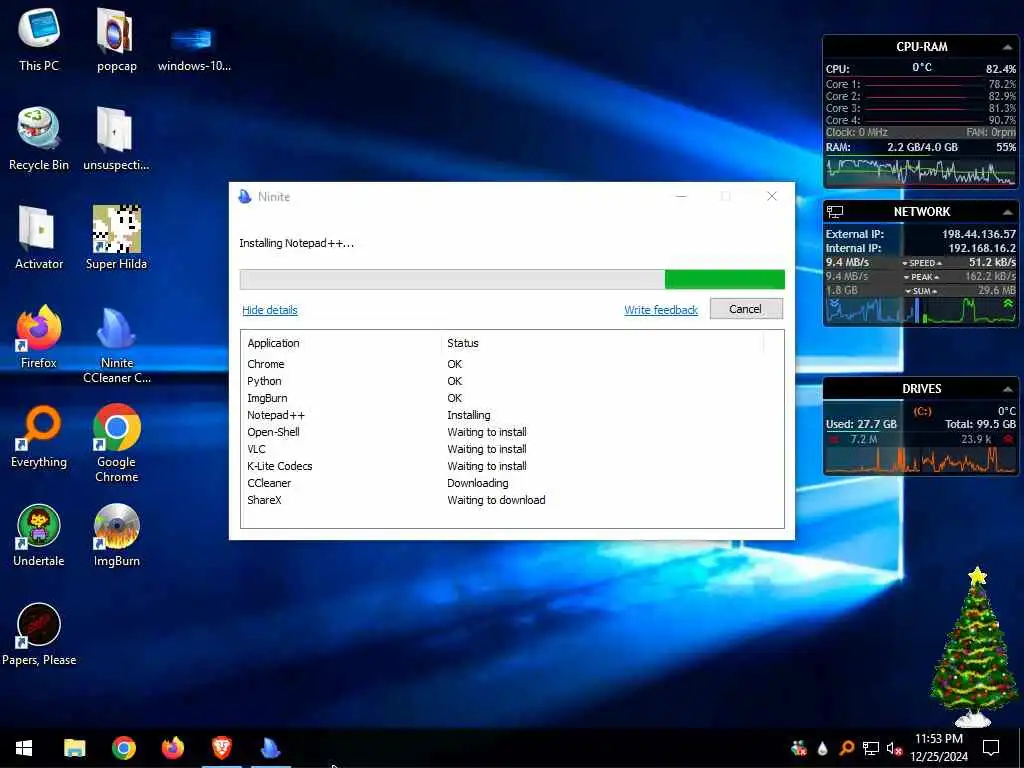
Task: Click the RAM usage graph in CPU-RAM gadget
Action: (921, 172)
